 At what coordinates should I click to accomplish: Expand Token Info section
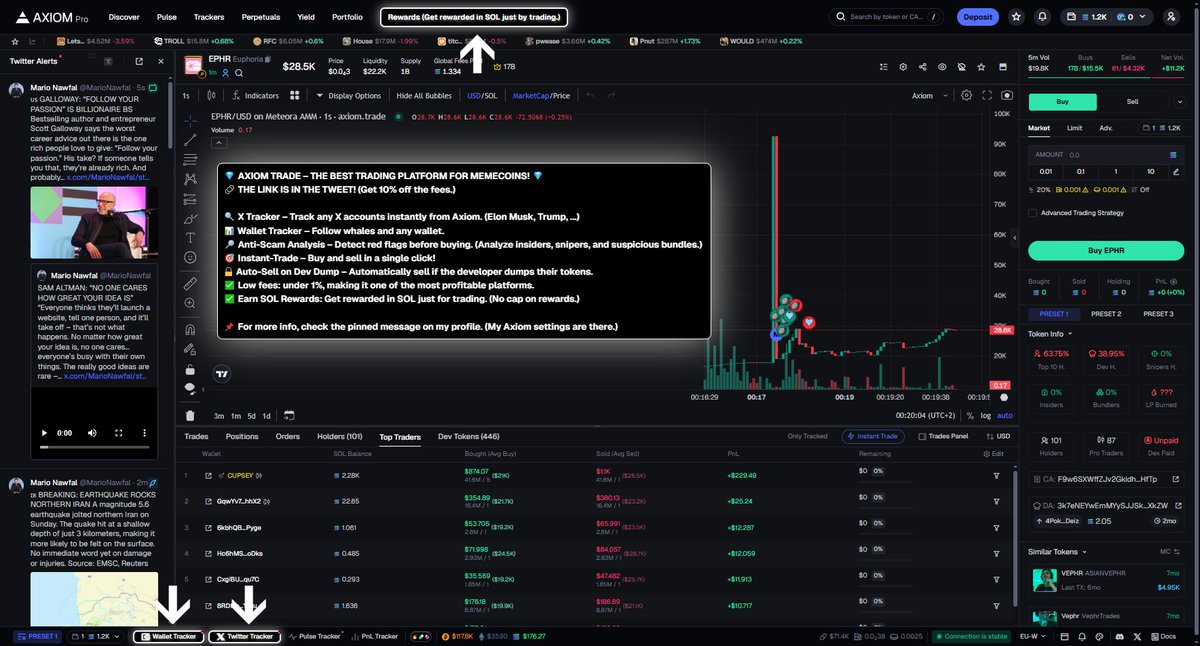coord(1051,333)
